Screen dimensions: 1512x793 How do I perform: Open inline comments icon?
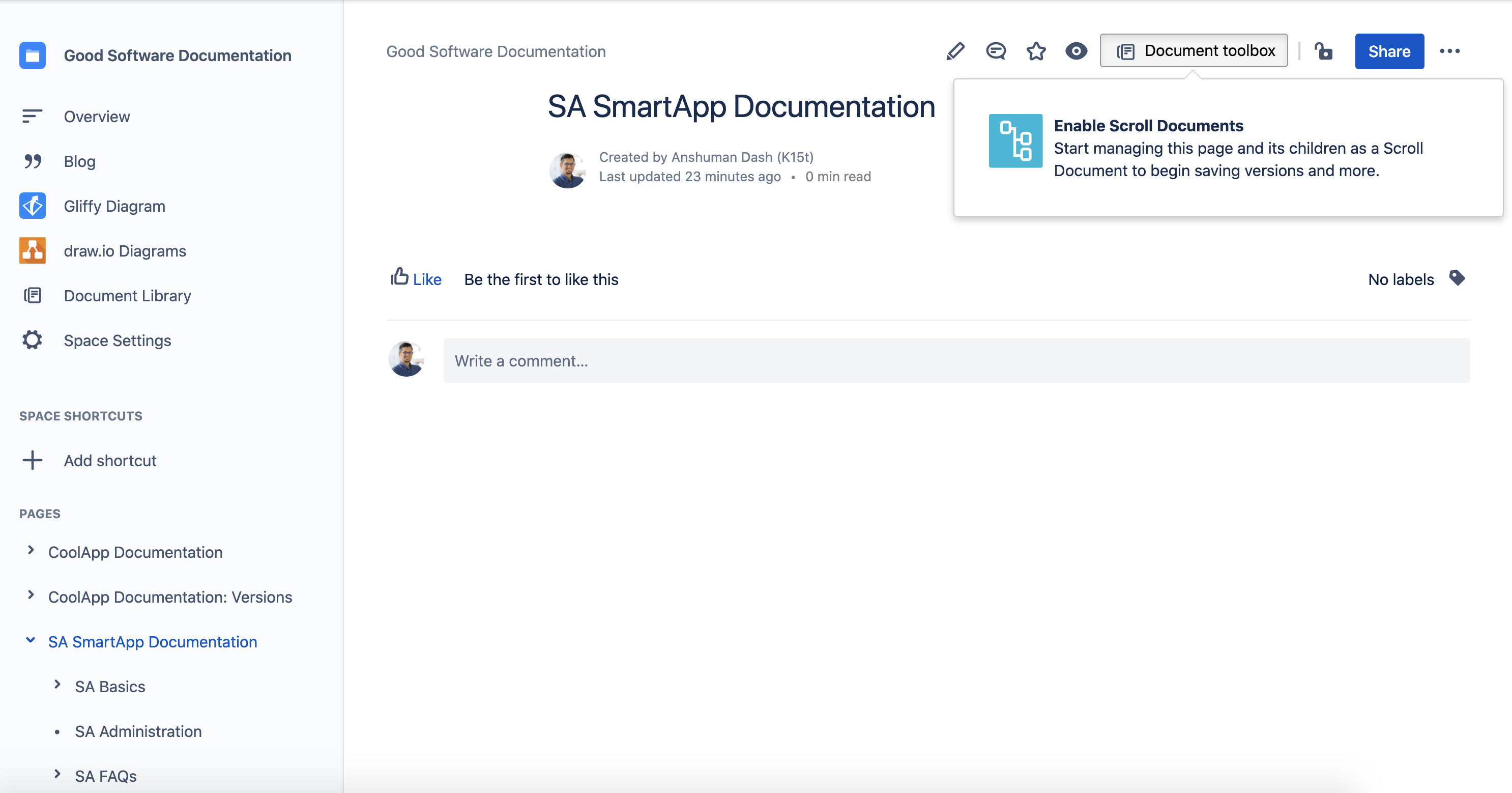point(996,51)
